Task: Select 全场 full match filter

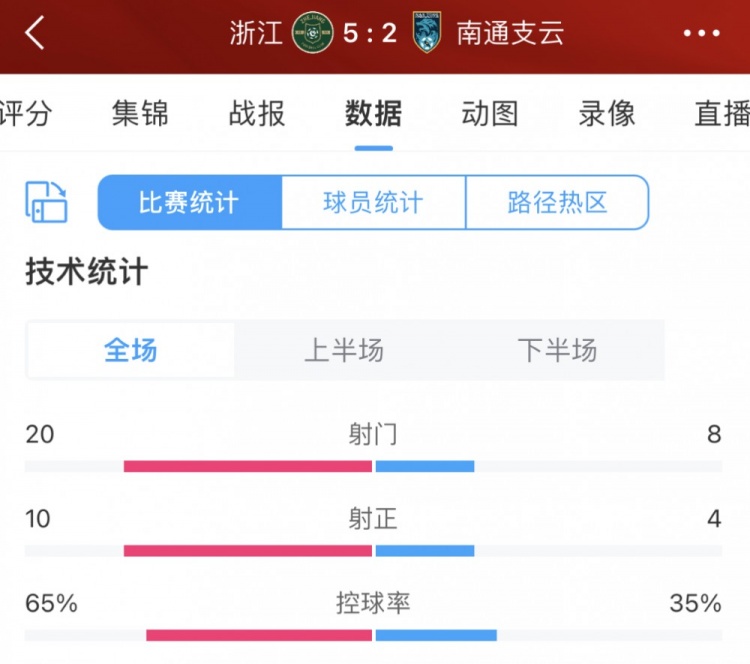Action: pyautogui.click(x=131, y=350)
